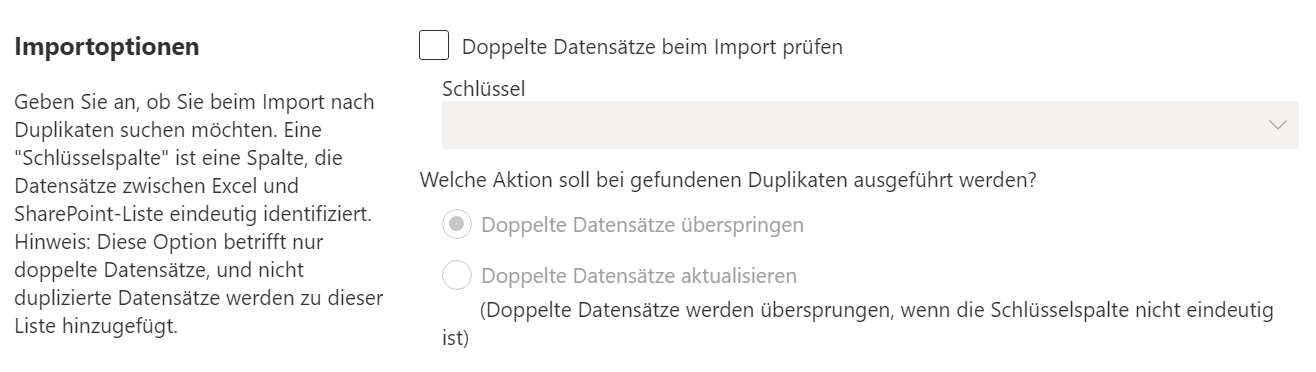Click the 'Doppelte Datensätze überspringen' label text
This screenshot has height=372, width=1316.
tap(642, 225)
